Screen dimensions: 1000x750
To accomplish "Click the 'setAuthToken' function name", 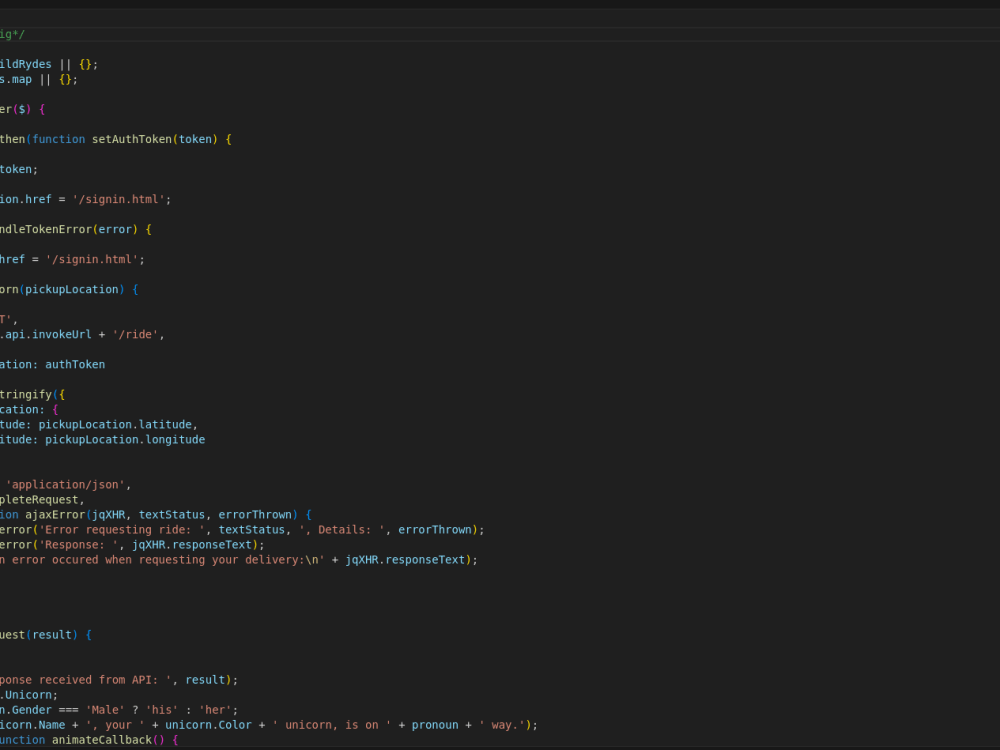I will (131, 139).
